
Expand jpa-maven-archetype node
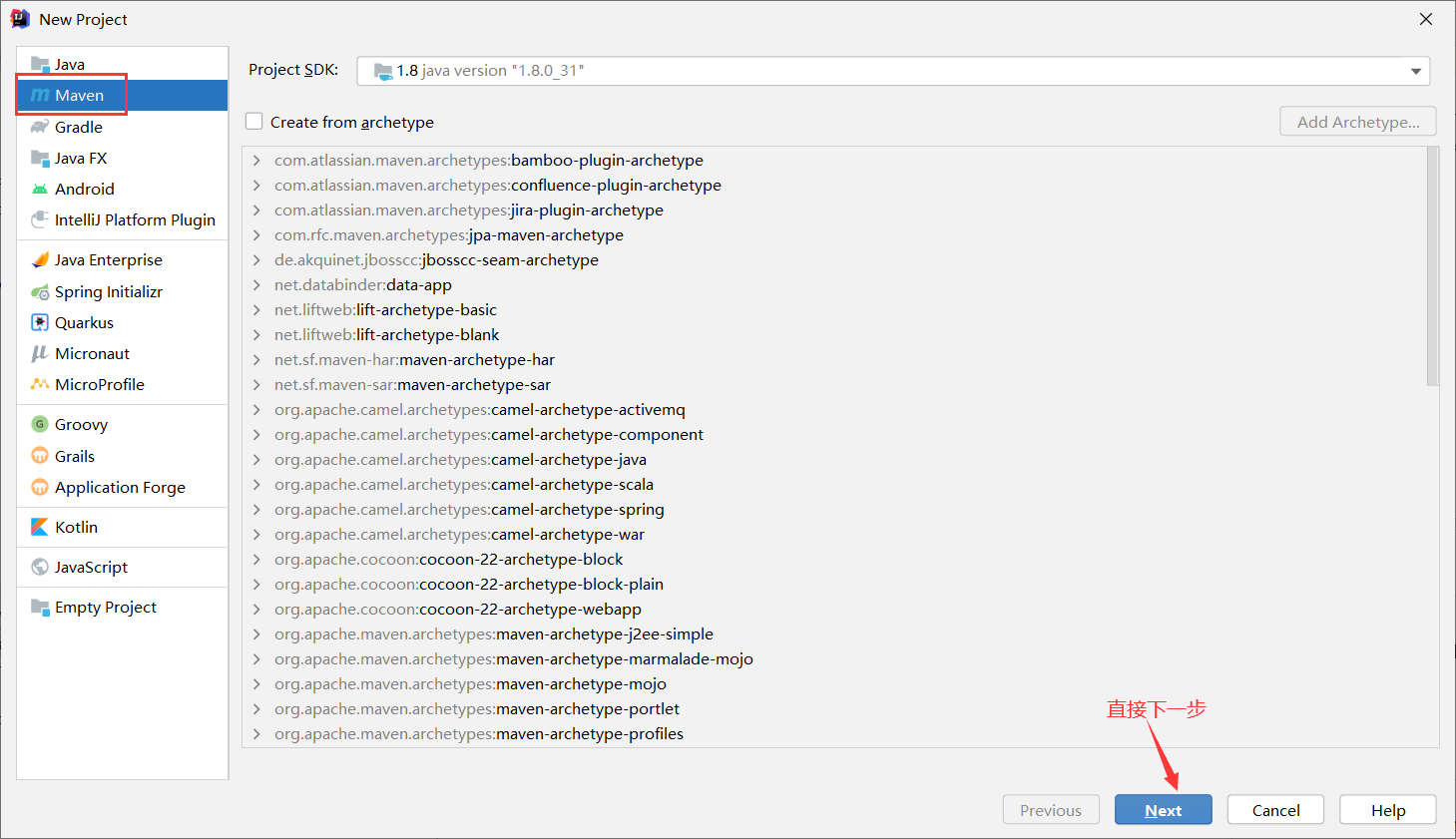click(256, 234)
